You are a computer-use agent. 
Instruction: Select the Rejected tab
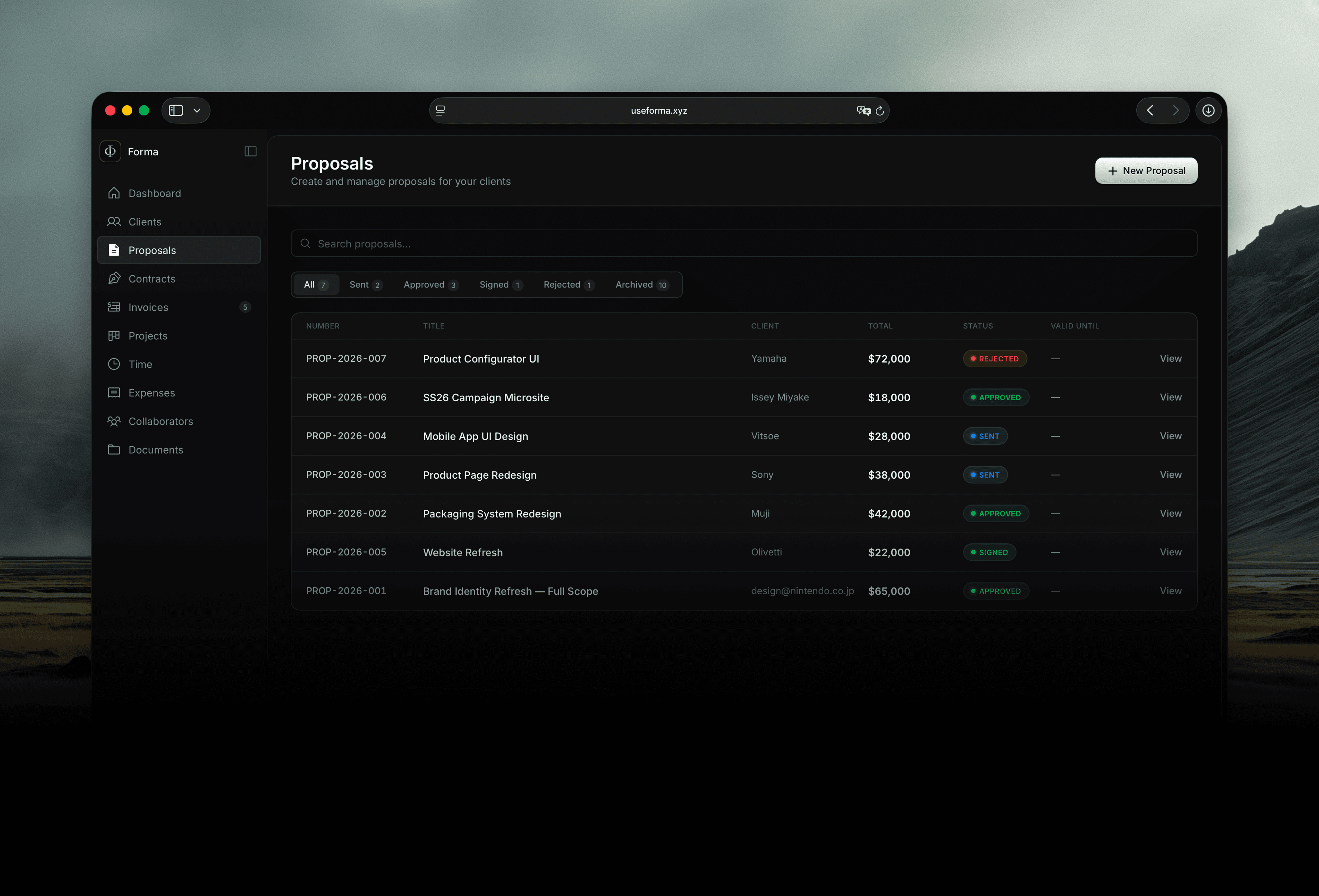(569, 285)
